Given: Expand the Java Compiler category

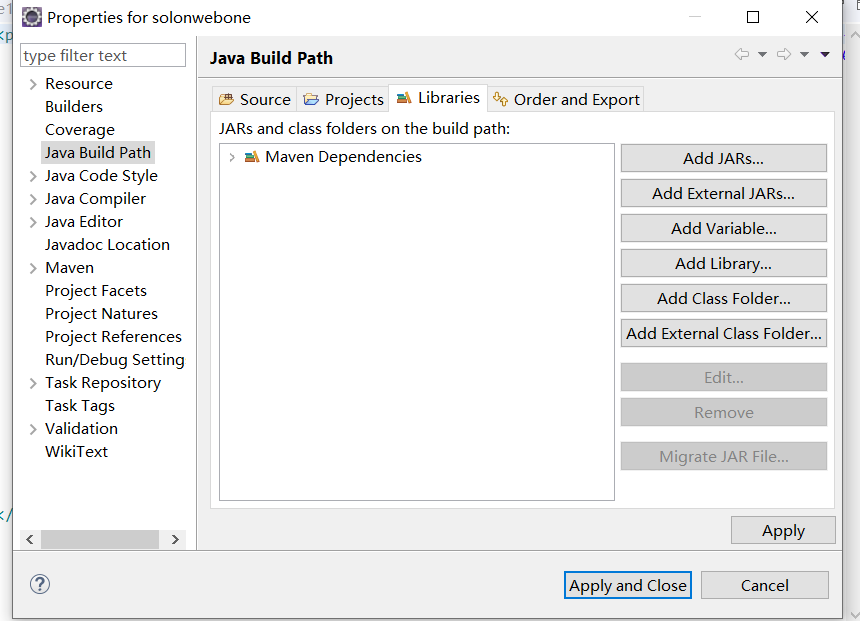Looking at the screenshot, I should [x=33, y=199].
